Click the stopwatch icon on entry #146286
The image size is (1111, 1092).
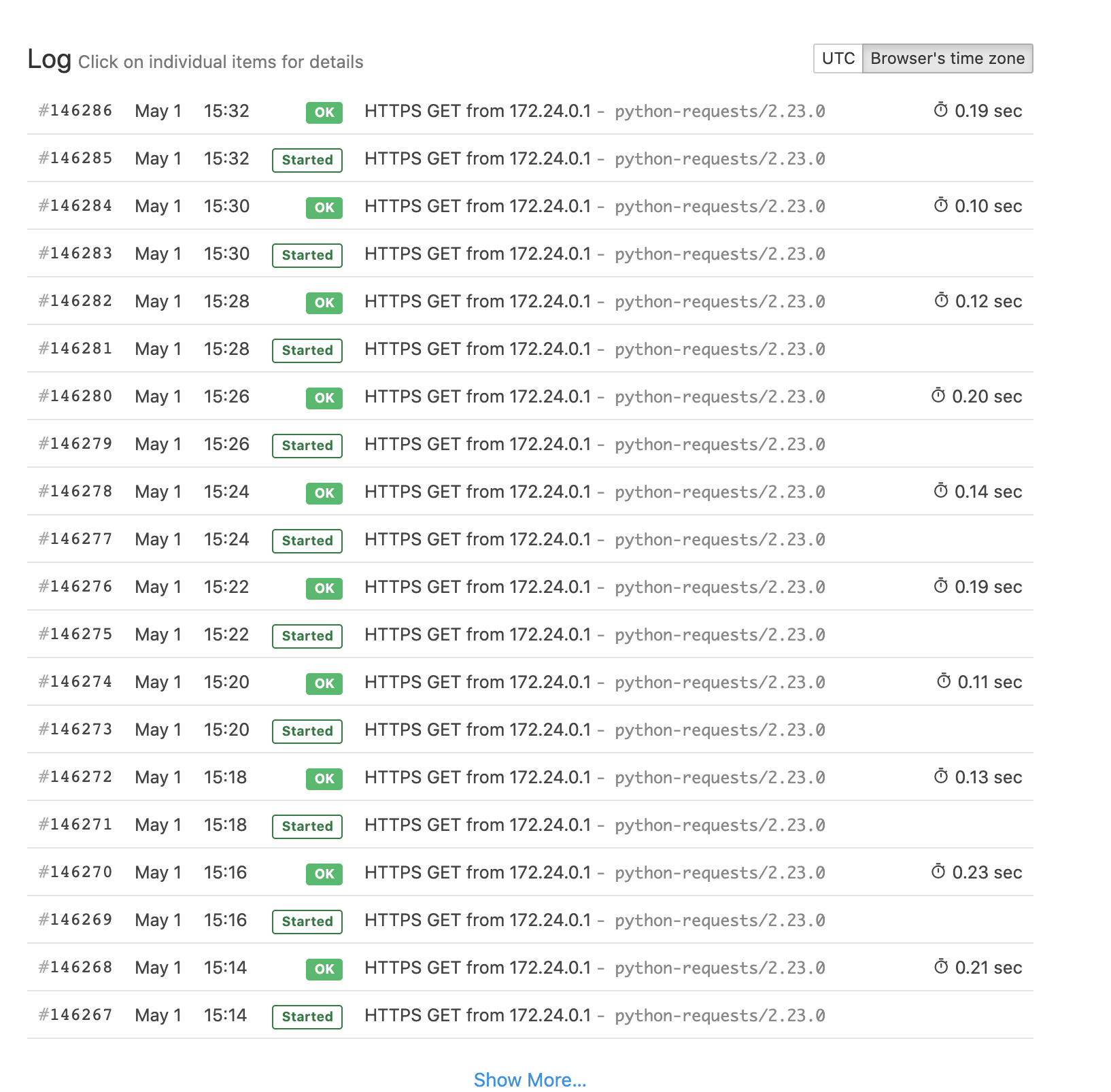[940, 110]
